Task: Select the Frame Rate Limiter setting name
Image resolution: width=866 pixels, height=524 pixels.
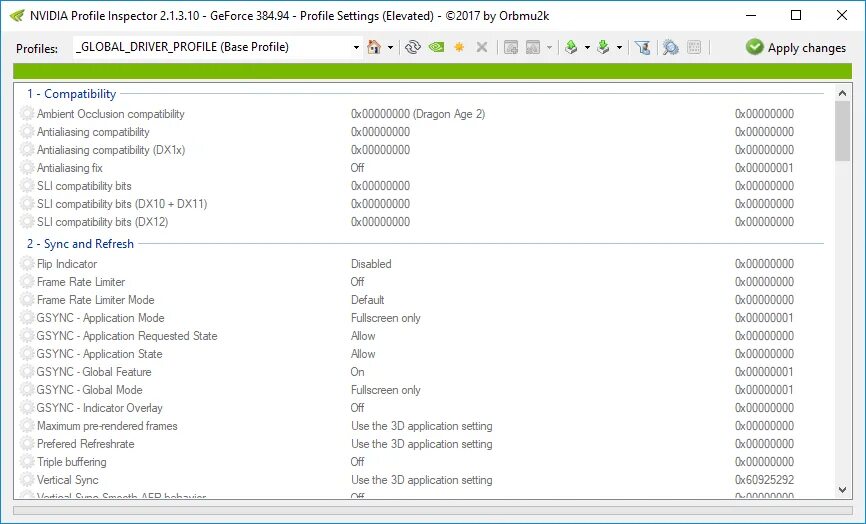Action: tap(81, 282)
